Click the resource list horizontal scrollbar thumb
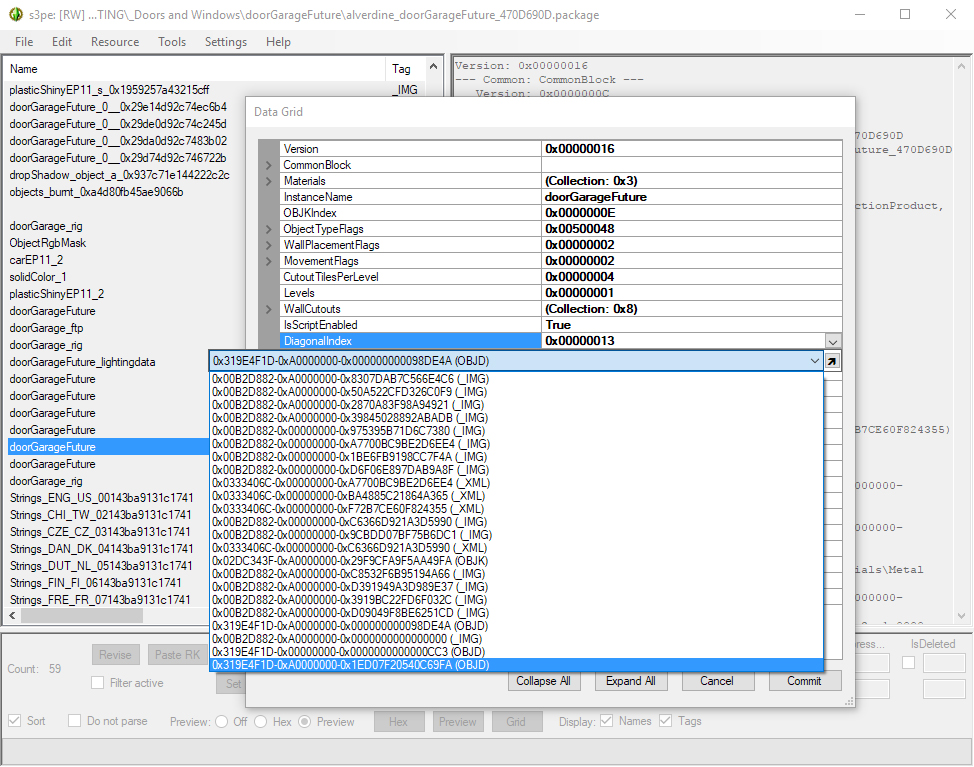Image resolution: width=974 pixels, height=767 pixels. [82, 615]
